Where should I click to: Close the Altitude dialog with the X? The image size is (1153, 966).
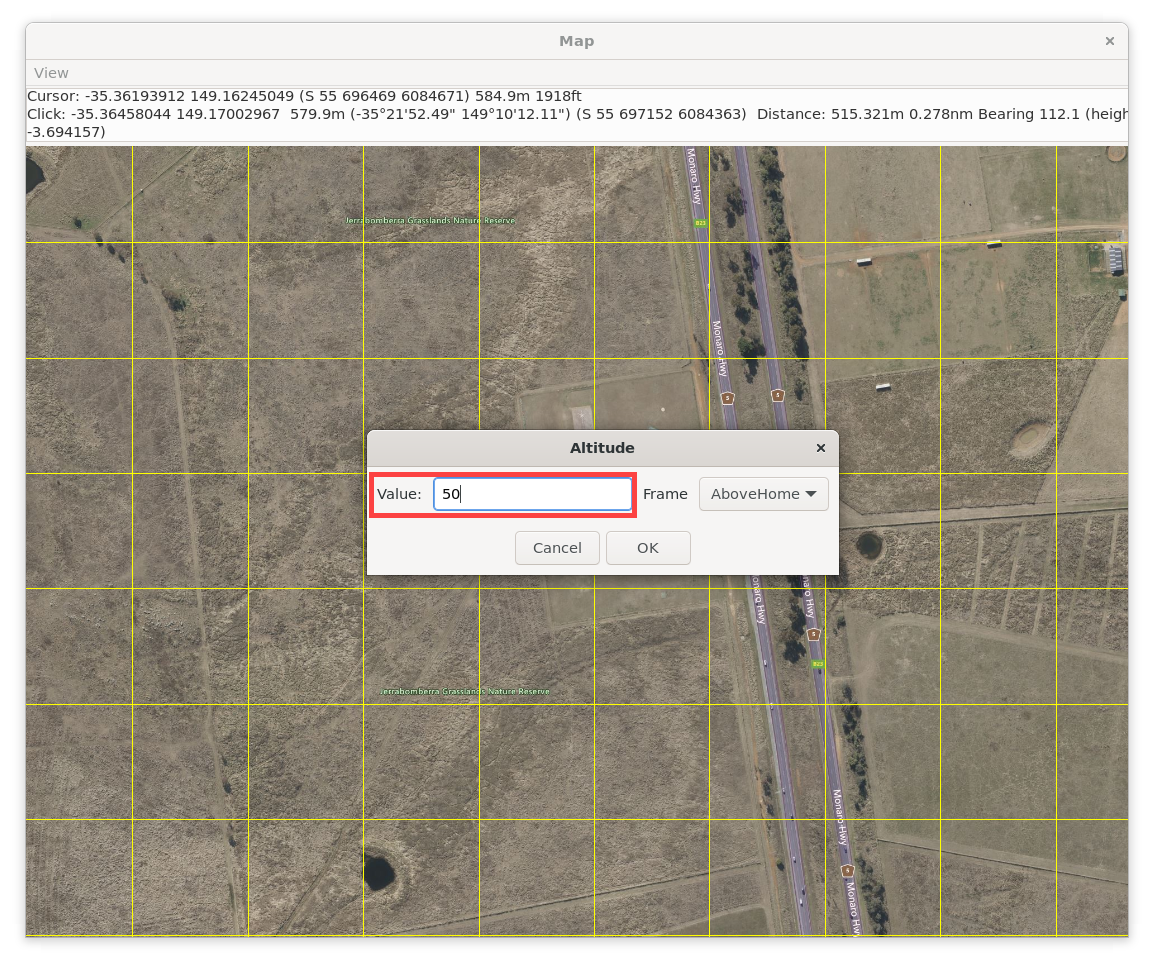pos(820,448)
